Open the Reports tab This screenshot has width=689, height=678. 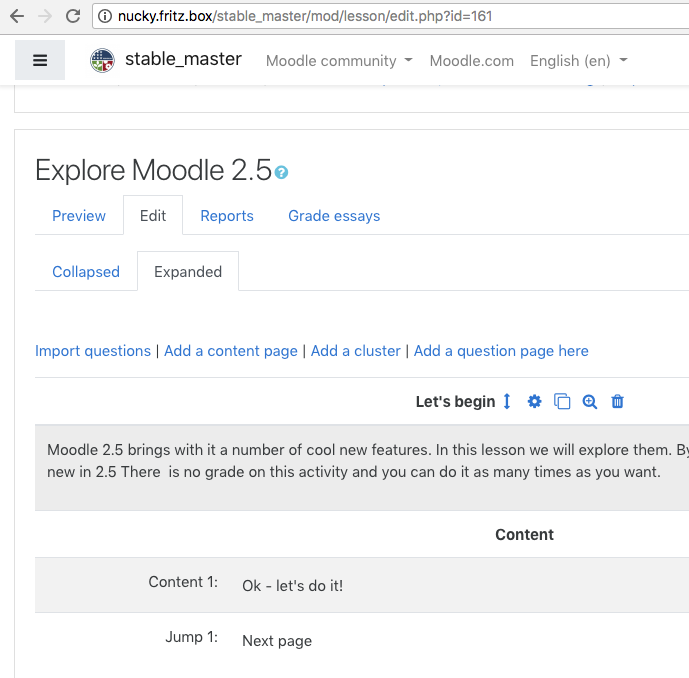(227, 216)
